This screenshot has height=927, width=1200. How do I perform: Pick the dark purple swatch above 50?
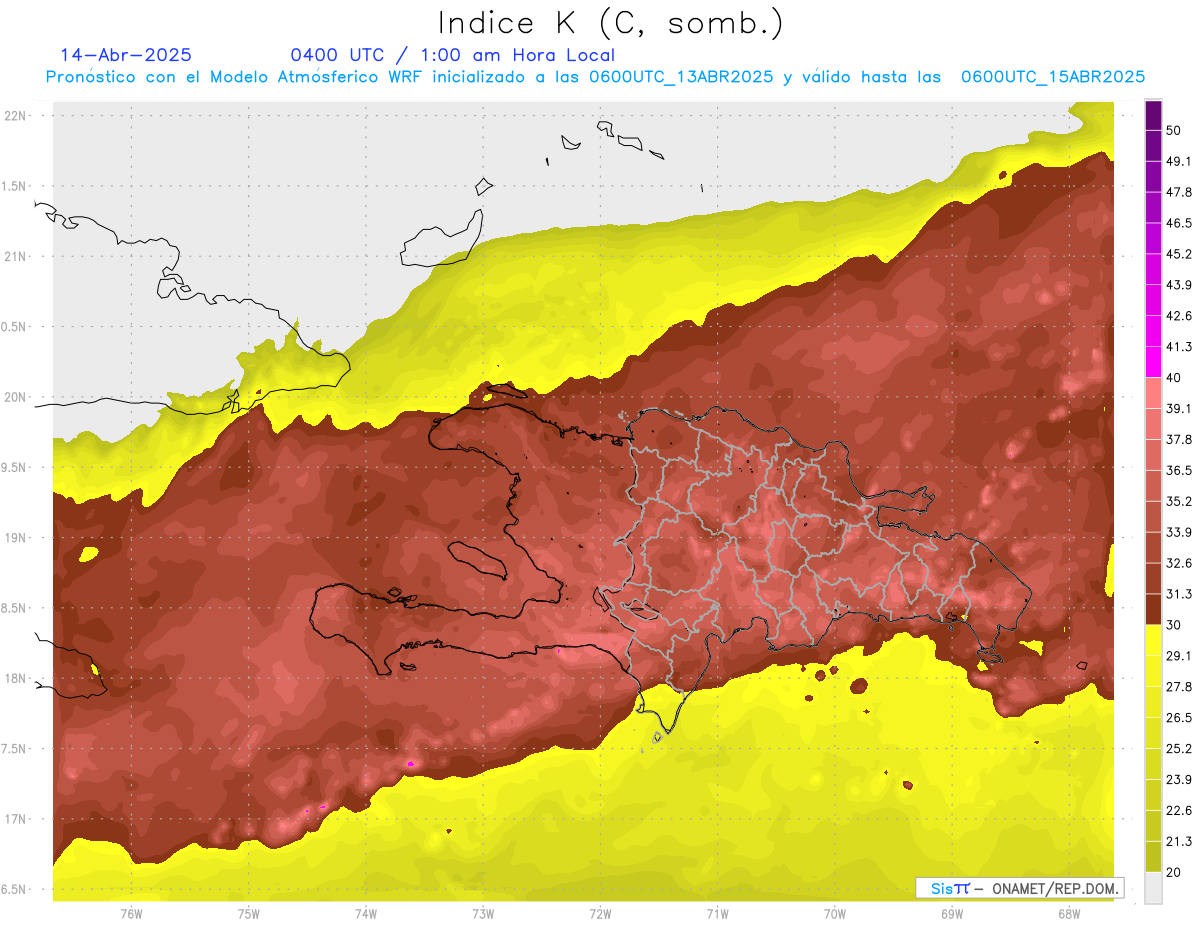click(1153, 116)
